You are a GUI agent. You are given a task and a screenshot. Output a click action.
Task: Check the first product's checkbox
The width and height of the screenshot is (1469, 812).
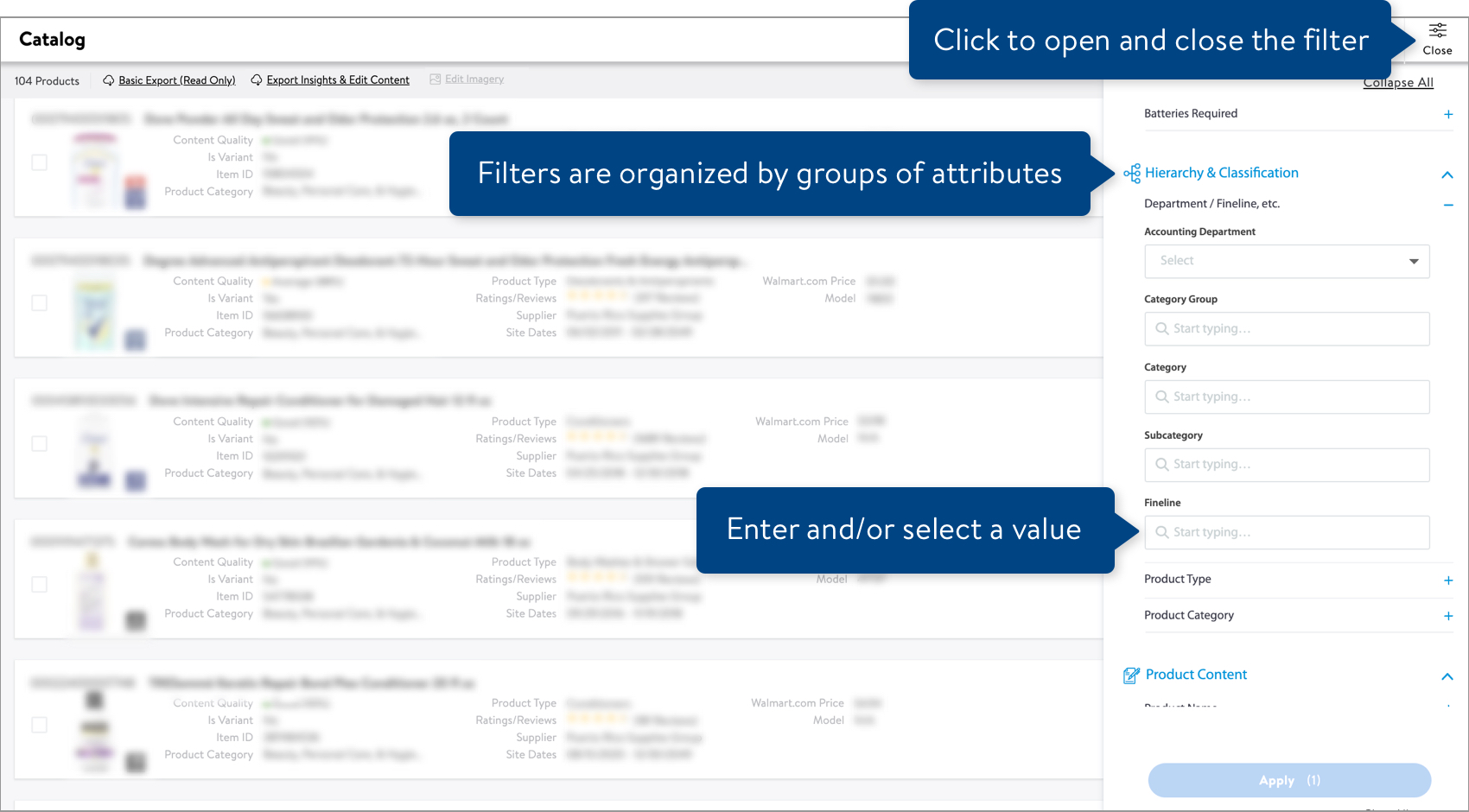pos(40,162)
